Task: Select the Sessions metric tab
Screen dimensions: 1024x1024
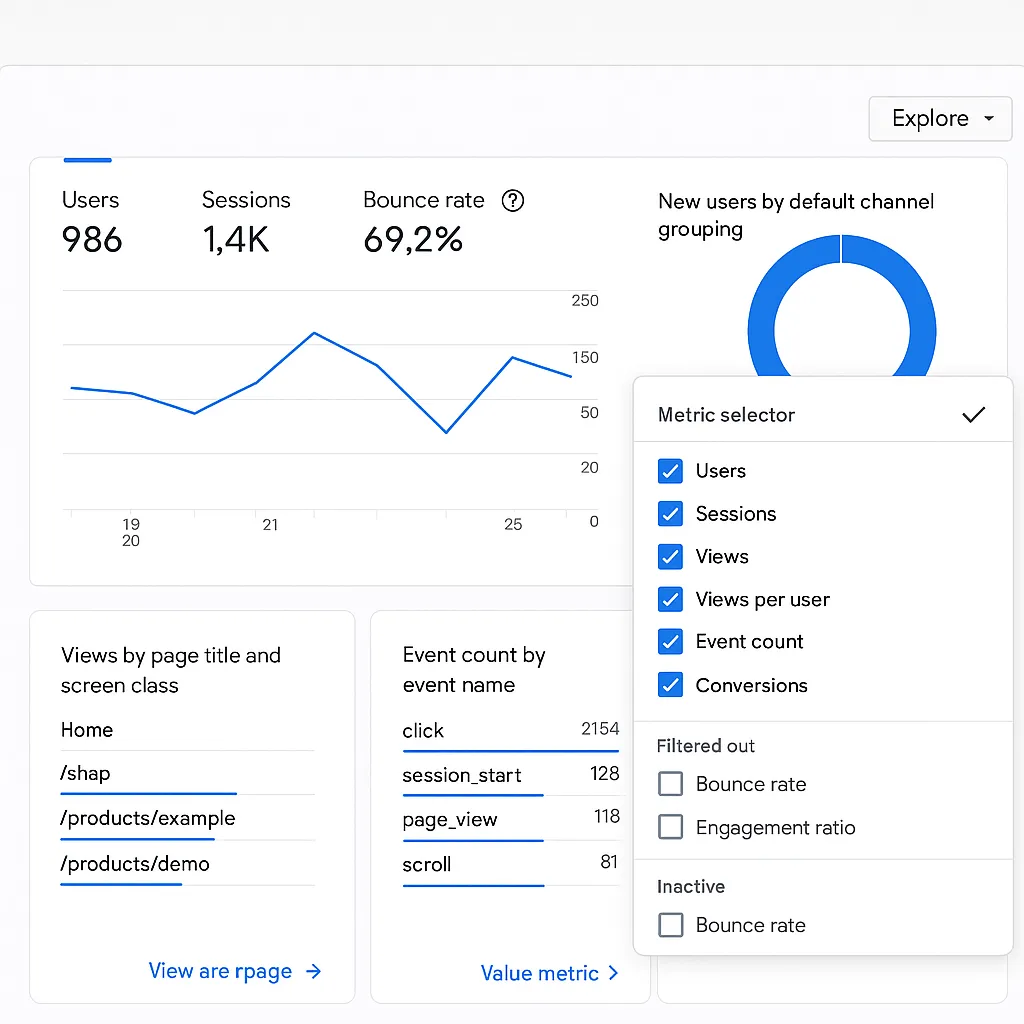Action: click(246, 222)
